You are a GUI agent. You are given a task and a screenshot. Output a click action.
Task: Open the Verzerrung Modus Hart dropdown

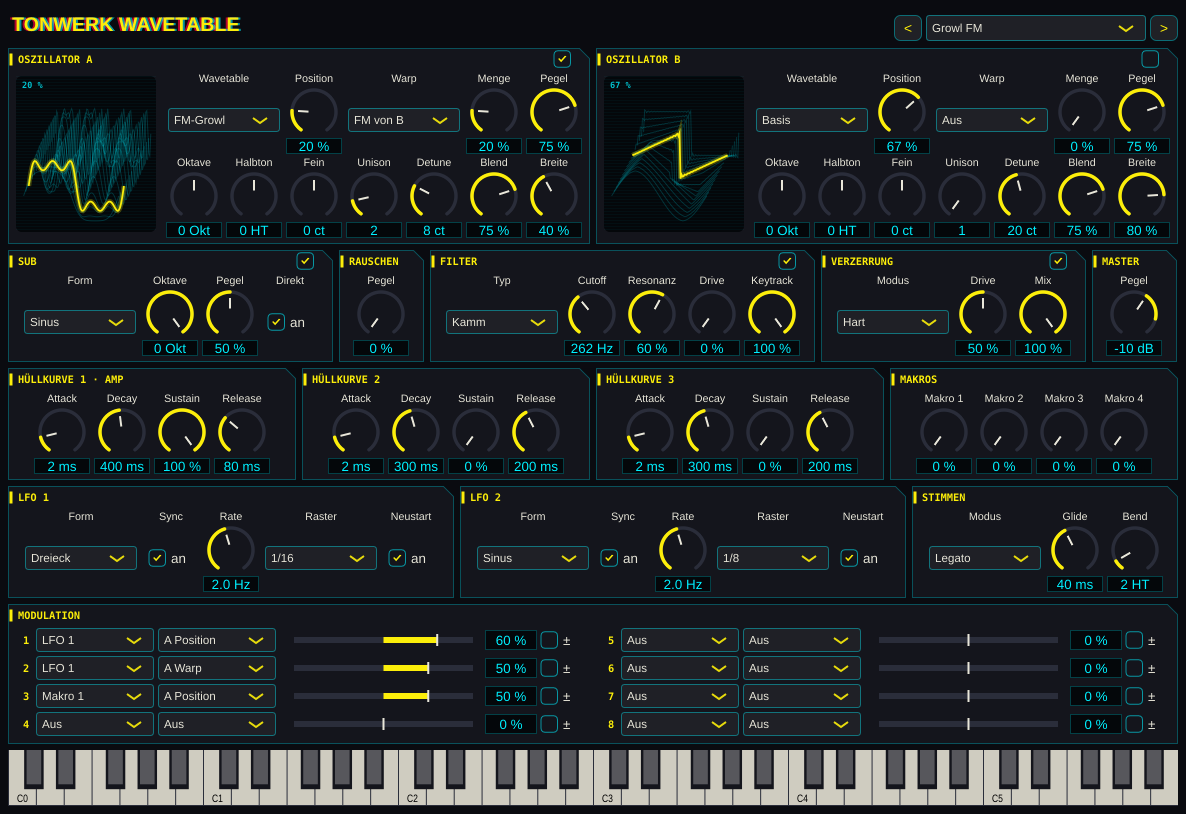tap(893, 322)
